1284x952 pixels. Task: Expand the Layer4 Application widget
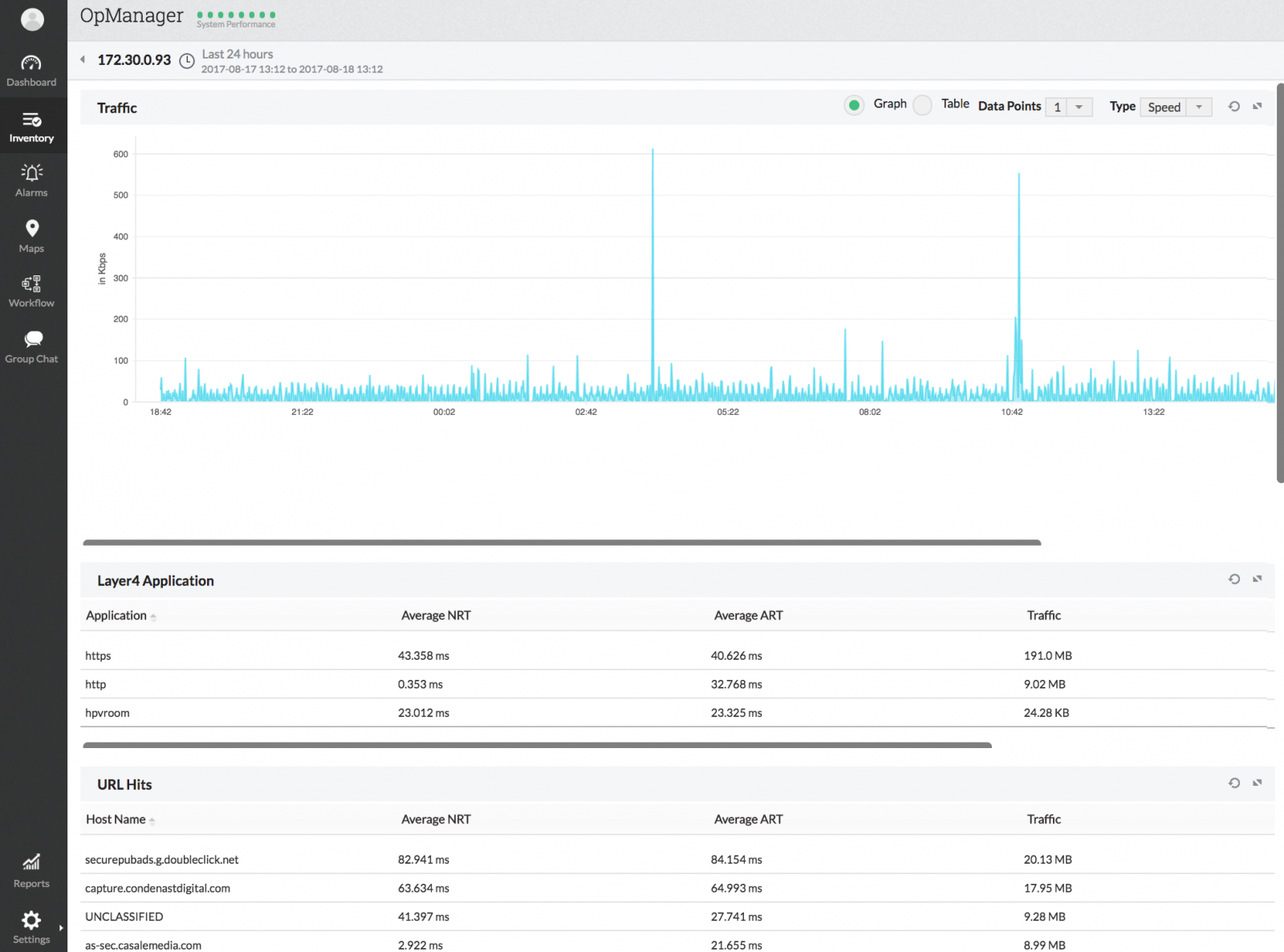click(1258, 579)
